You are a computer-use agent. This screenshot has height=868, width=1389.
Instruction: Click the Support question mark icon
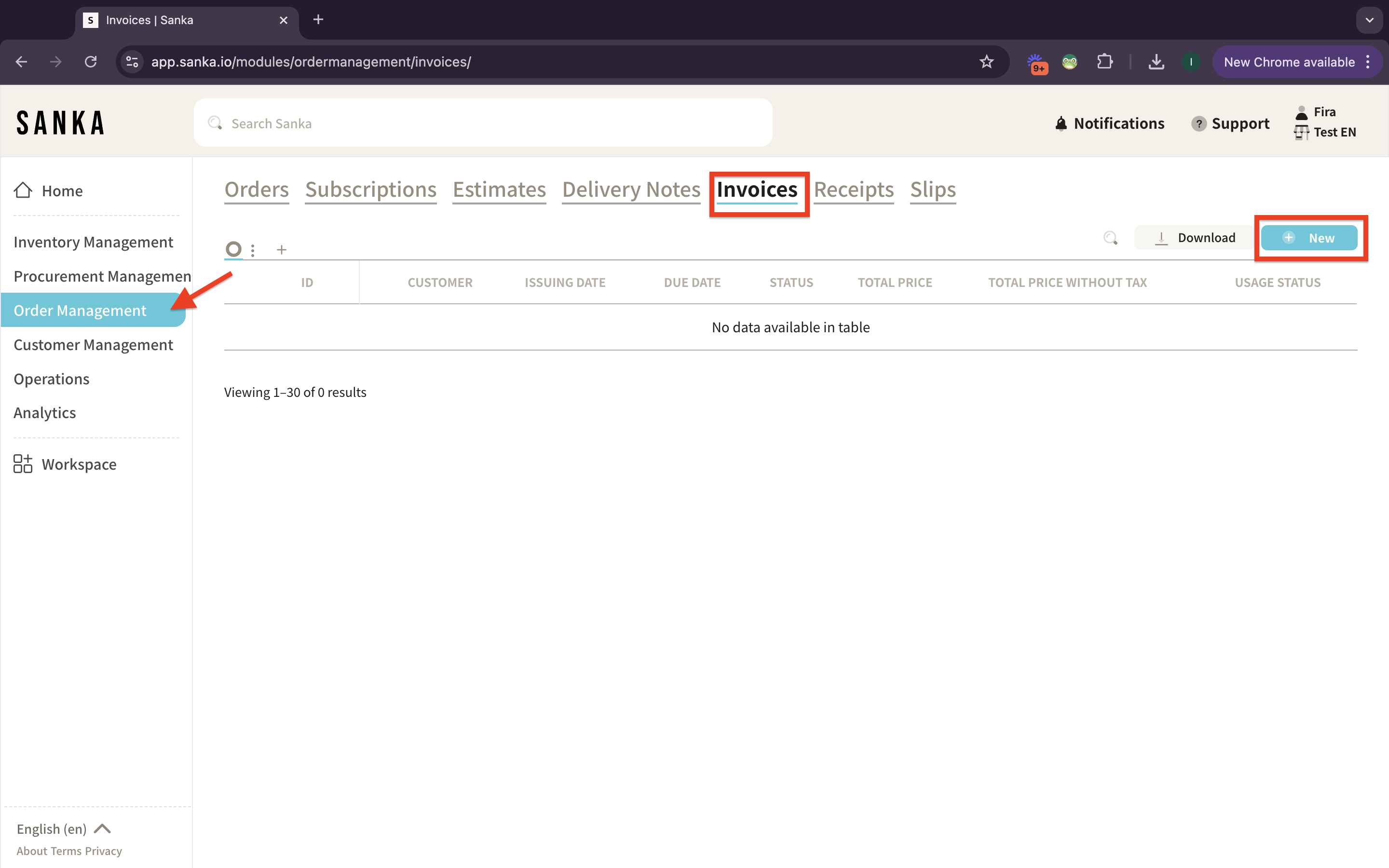coord(1198,123)
